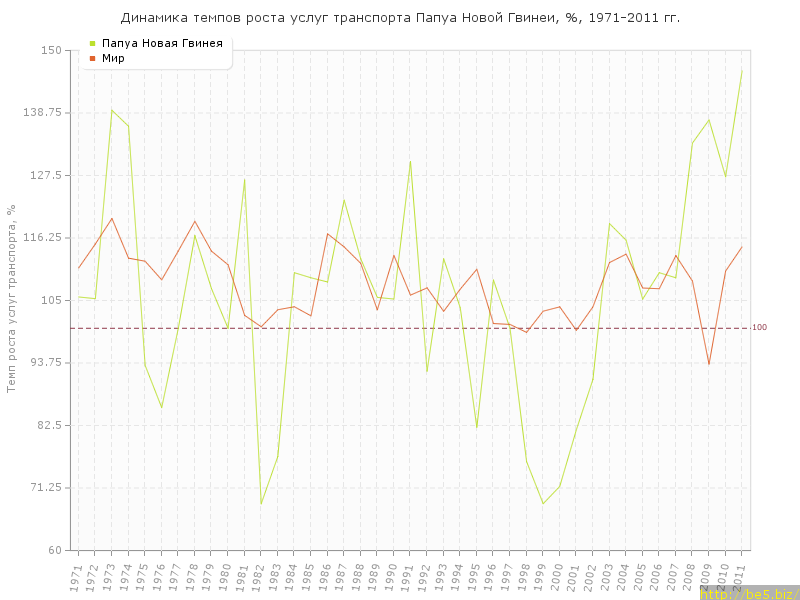
Task: Click the 1971 year label on x-axis
Action: pos(77,576)
